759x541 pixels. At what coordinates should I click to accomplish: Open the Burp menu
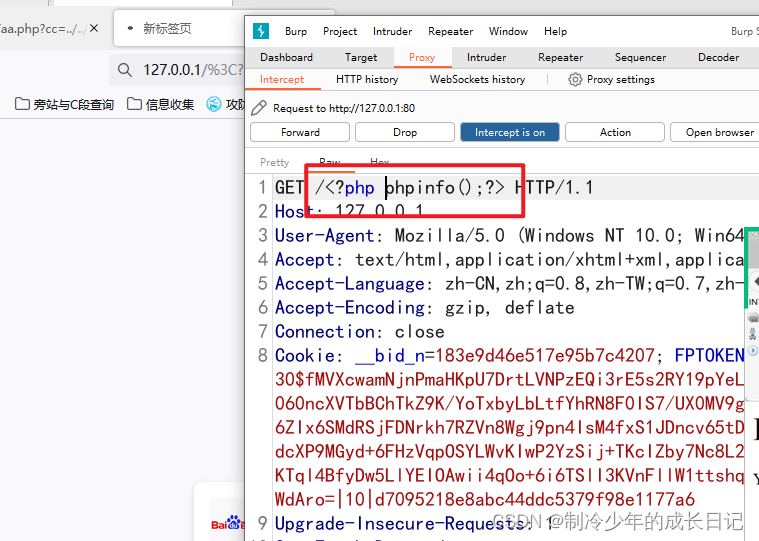click(x=296, y=31)
